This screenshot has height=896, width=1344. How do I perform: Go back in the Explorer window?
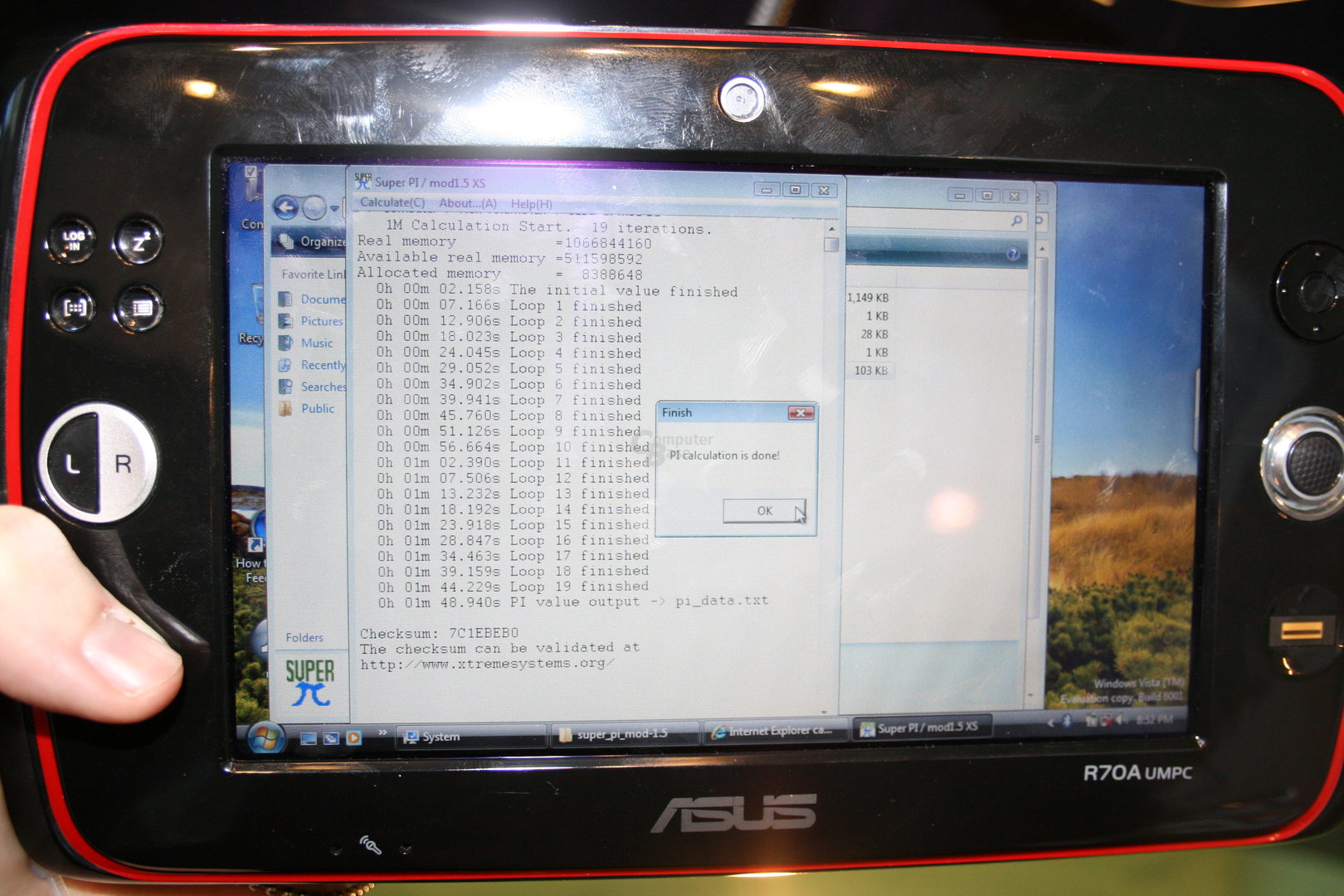point(286,207)
